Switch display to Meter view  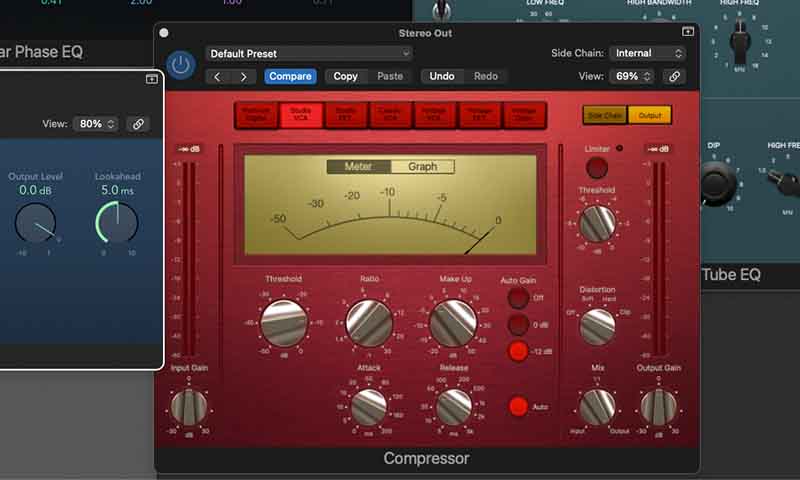point(359,166)
